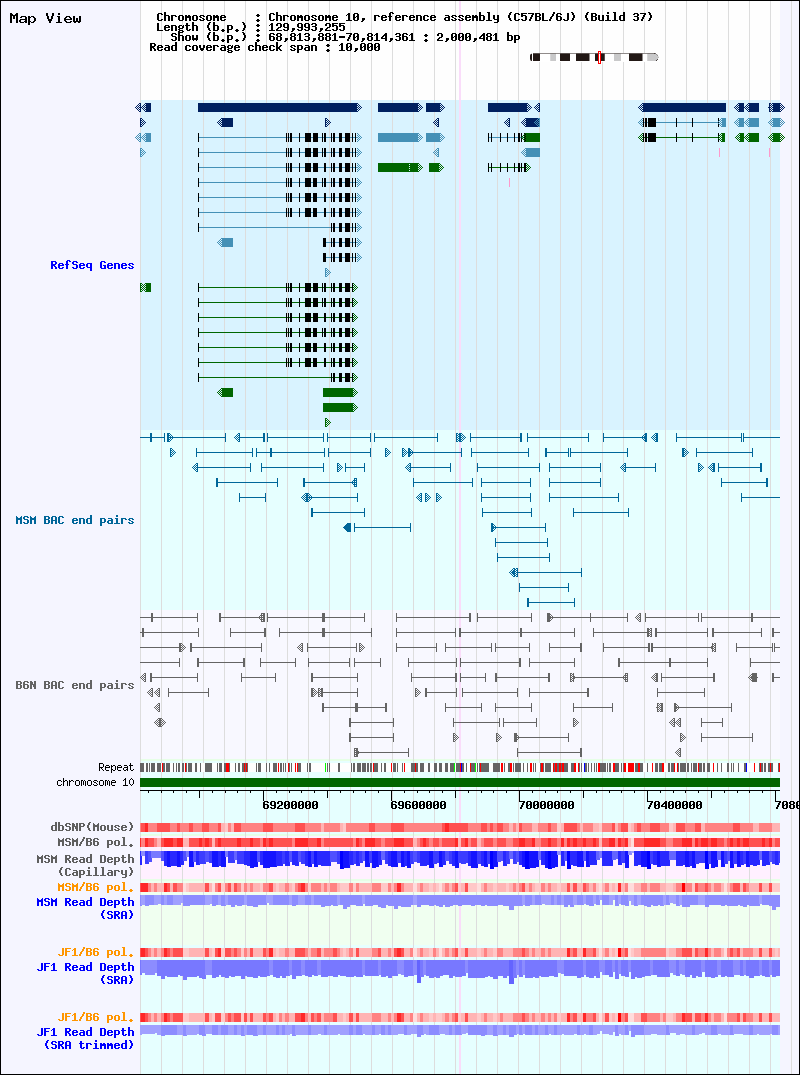Click the chromosome 10 track label
The height and width of the screenshot is (1075, 800).
coord(95,782)
